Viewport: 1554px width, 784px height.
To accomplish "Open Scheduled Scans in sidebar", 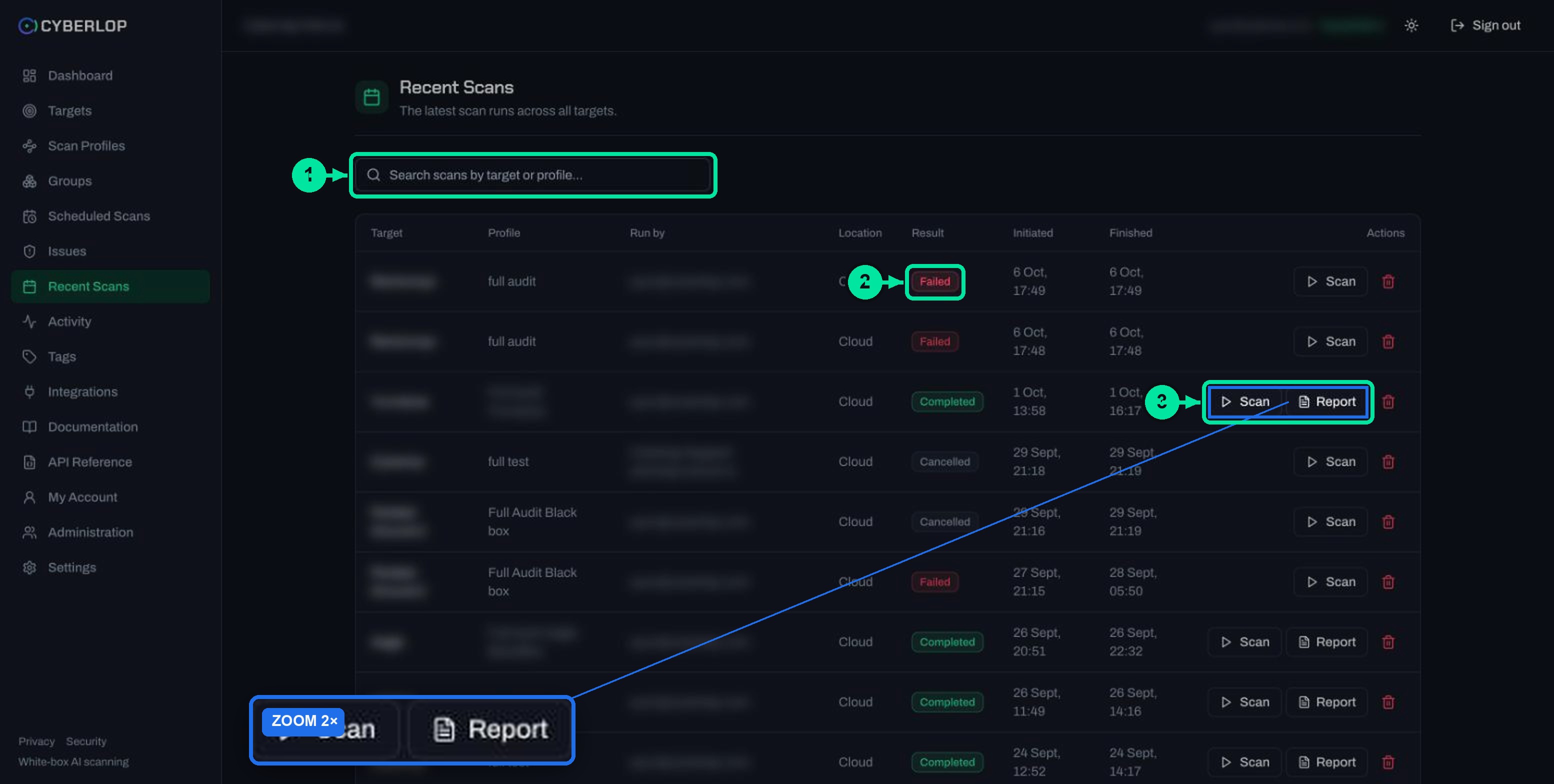I will [110, 216].
